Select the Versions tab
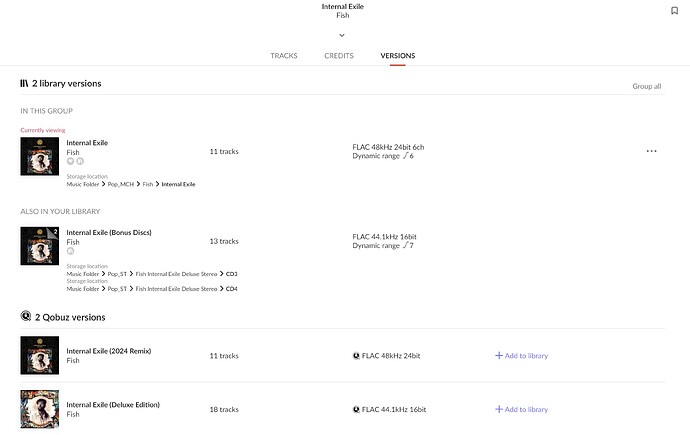 pyautogui.click(x=398, y=55)
